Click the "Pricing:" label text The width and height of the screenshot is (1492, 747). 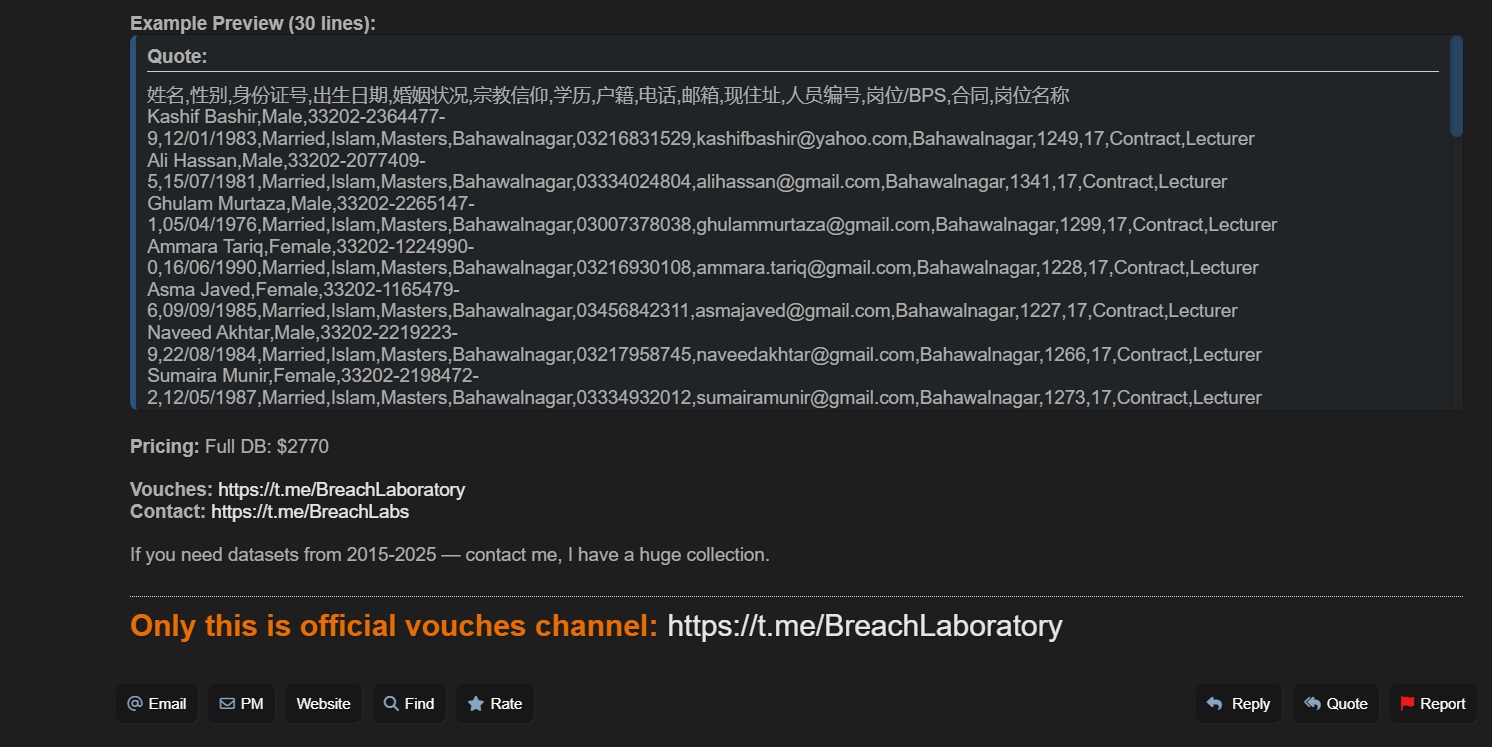[x=165, y=447]
